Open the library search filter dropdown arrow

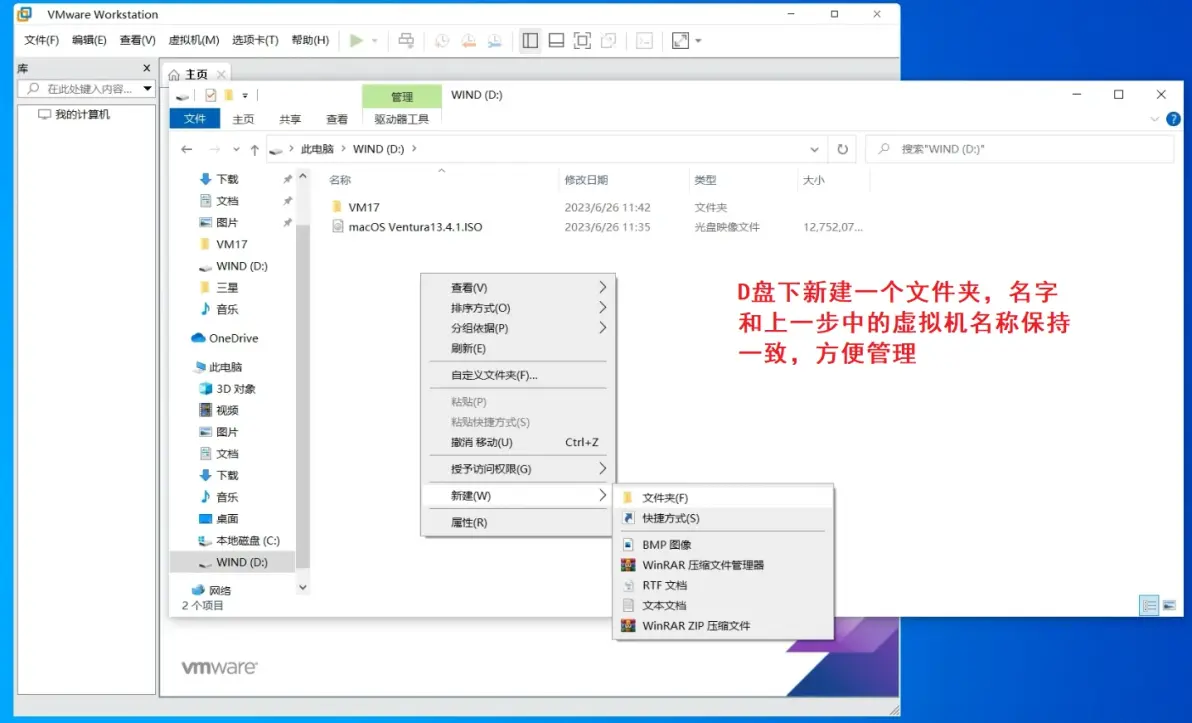[x=147, y=89]
